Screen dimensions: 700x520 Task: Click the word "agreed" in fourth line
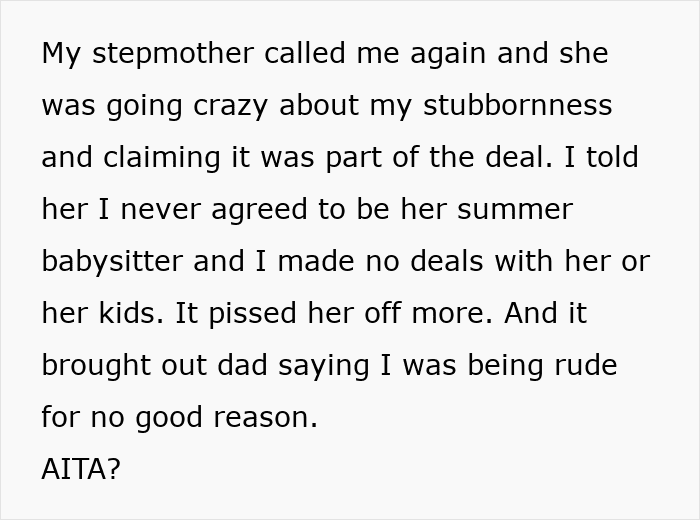point(259,210)
